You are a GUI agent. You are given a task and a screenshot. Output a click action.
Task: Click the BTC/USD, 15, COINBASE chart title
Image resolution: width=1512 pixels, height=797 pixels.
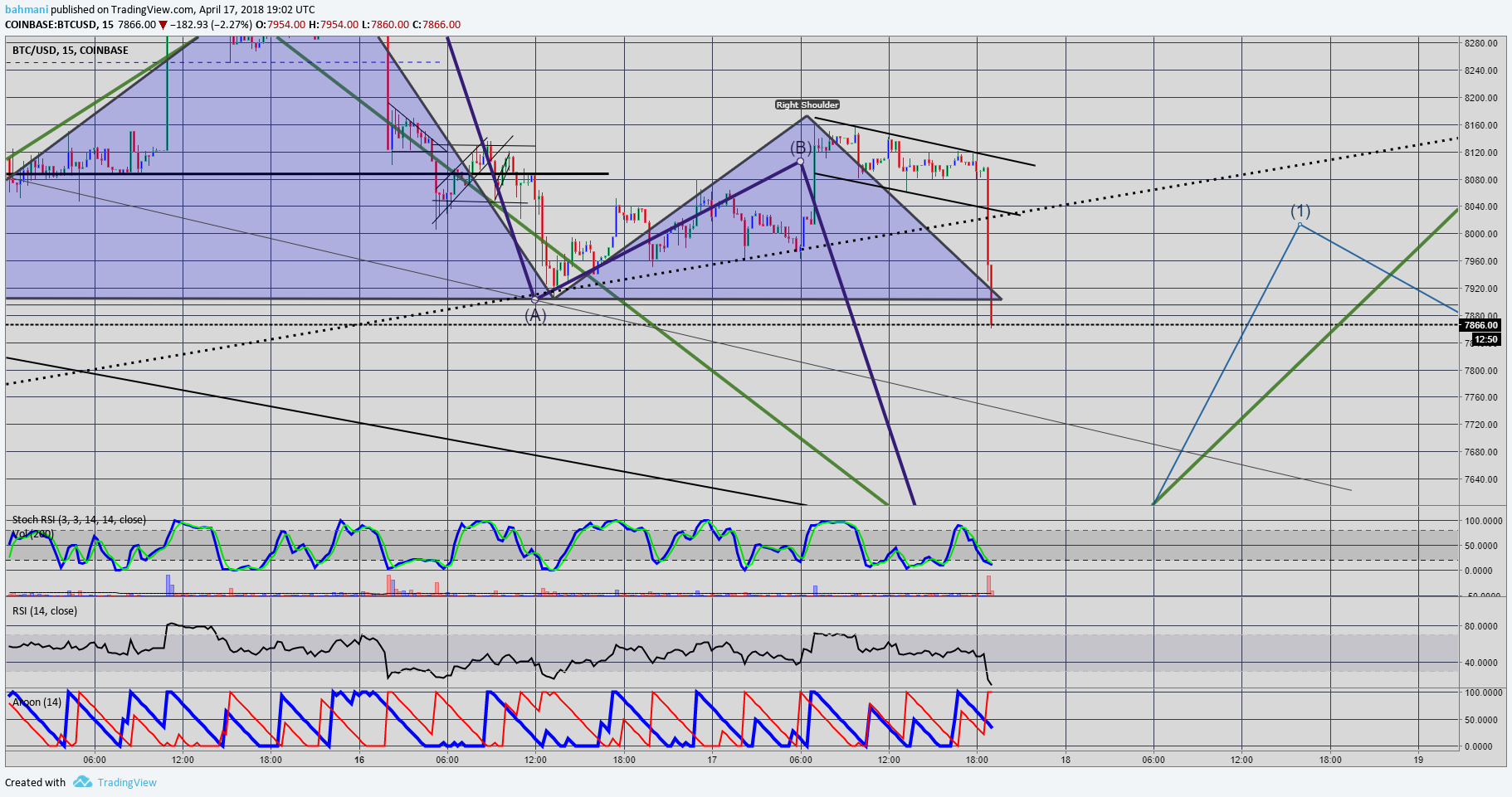coord(71,51)
